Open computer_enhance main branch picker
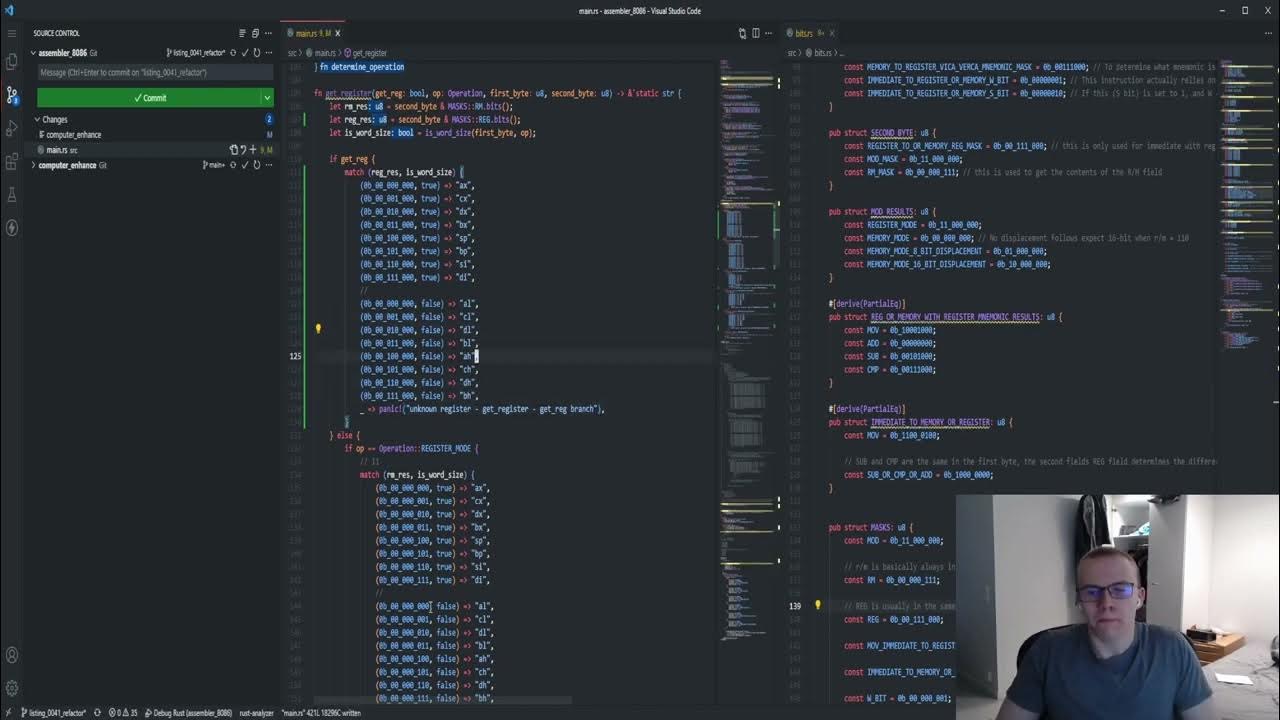Image resolution: width=1280 pixels, height=720 pixels. [214, 165]
